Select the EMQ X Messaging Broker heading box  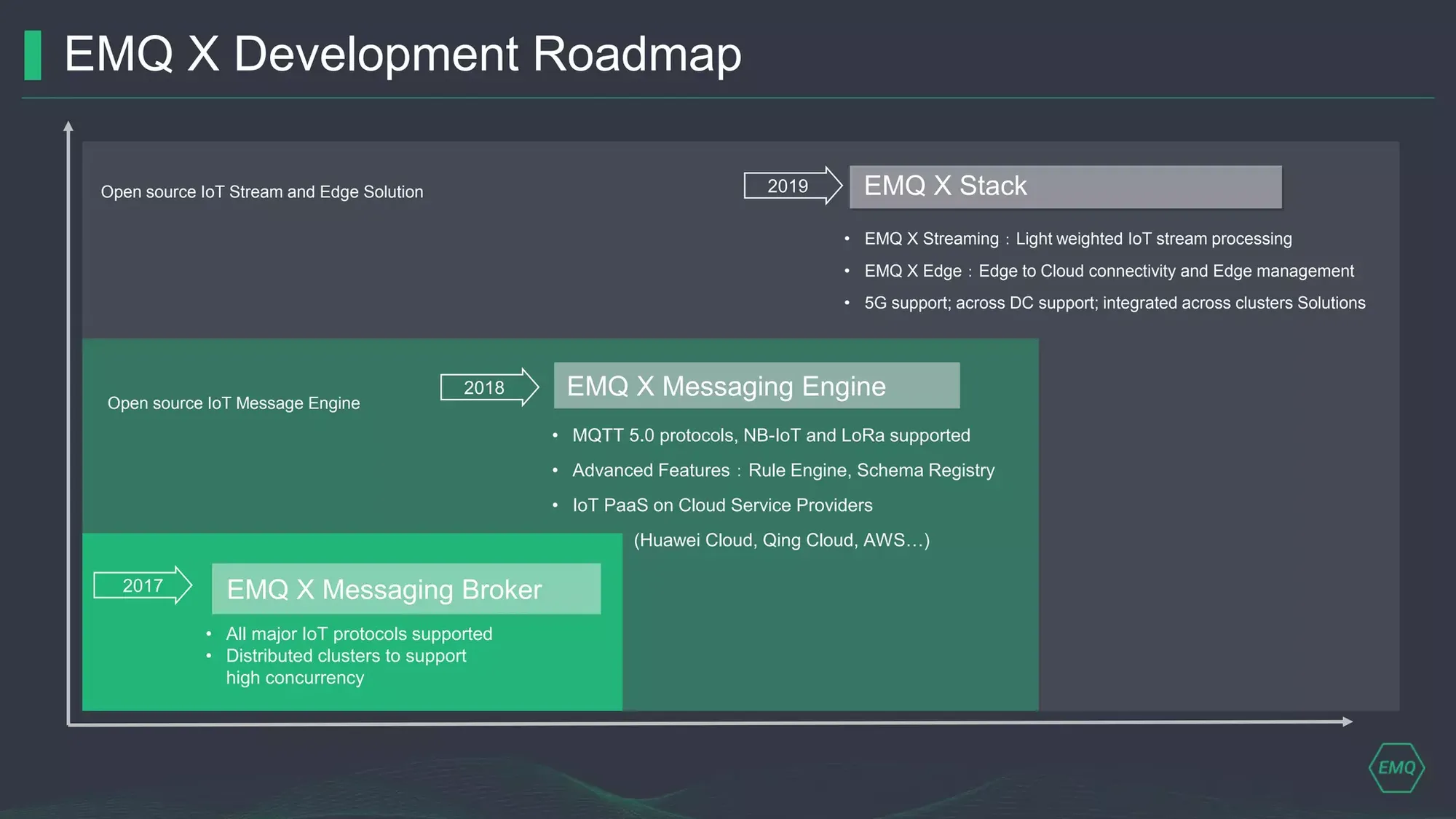click(406, 588)
